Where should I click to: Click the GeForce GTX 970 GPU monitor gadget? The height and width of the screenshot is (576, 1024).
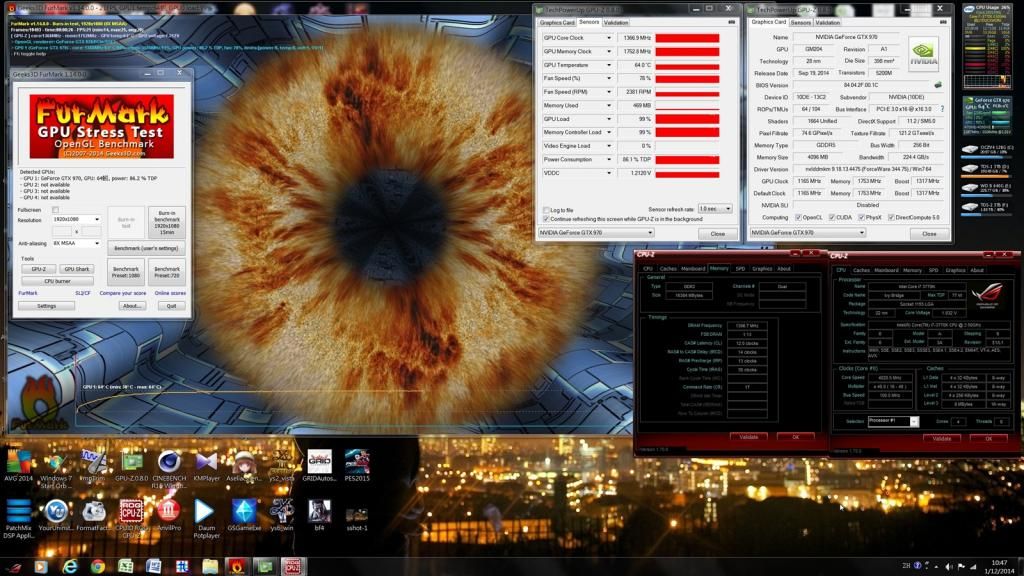[x=987, y=116]
